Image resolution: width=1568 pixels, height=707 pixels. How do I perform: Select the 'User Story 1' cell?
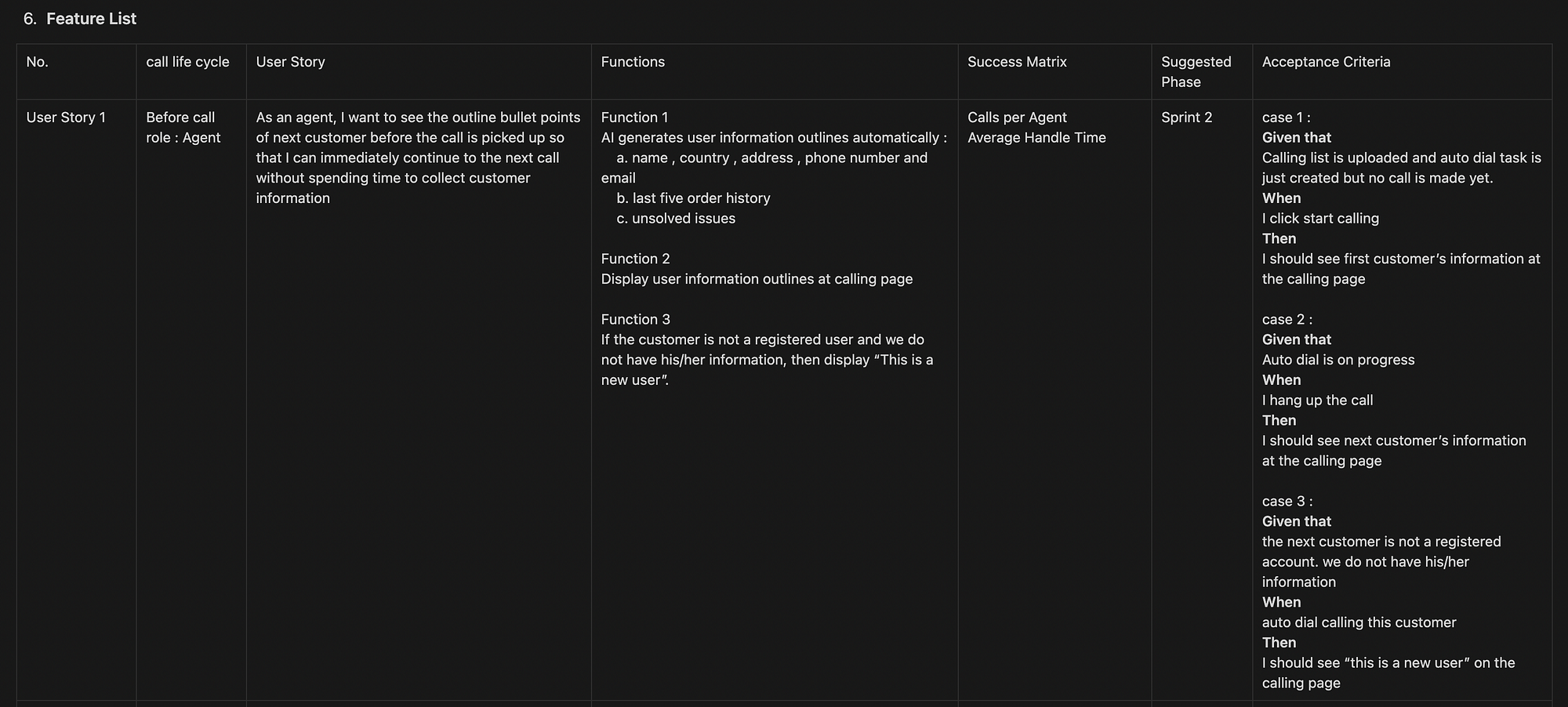[66, 118]
